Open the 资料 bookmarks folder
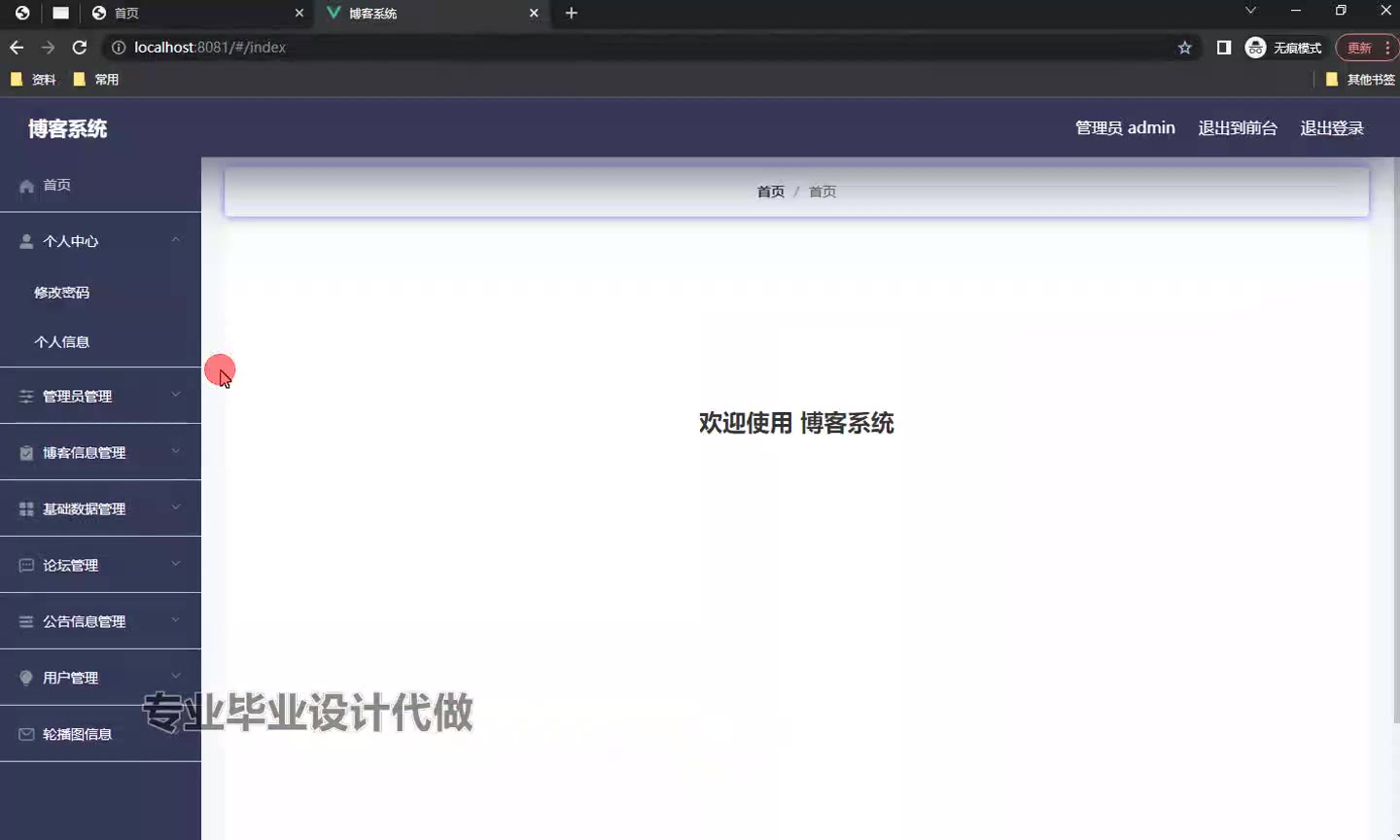This screenshot has width=1400, height=840. pyautogui.click(x=33, y=80)
